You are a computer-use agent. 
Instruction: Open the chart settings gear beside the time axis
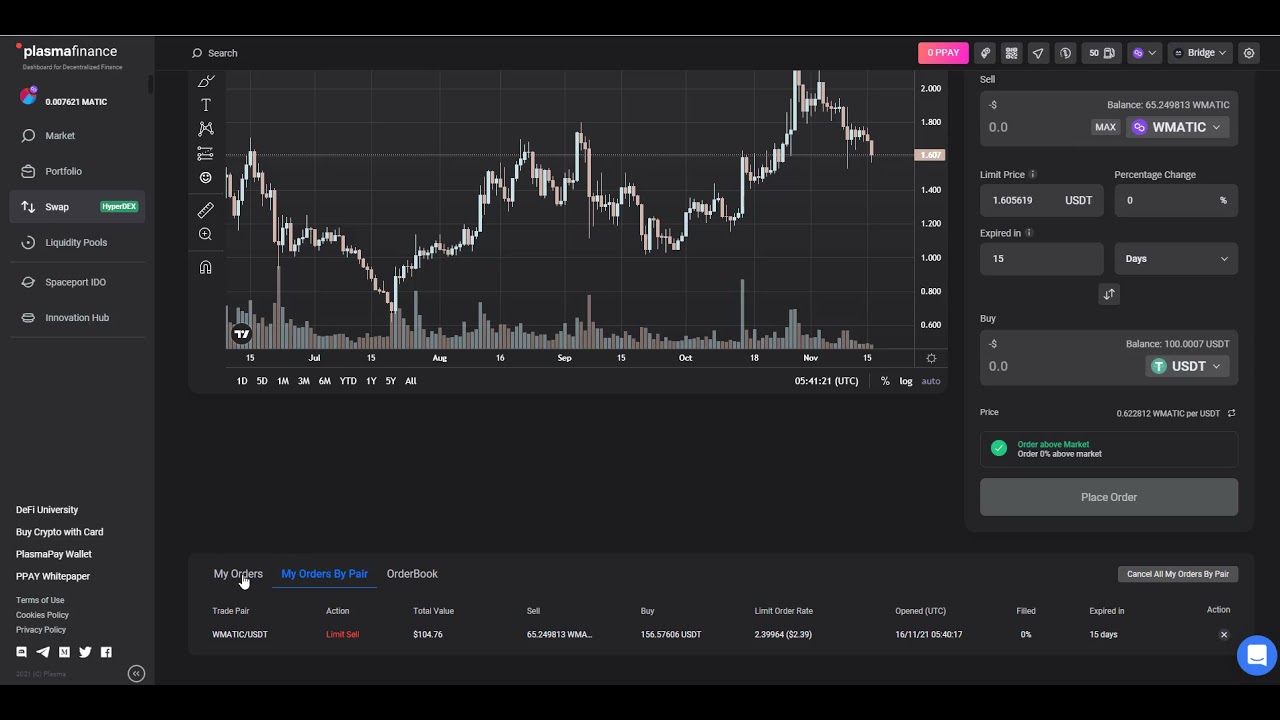931,358
